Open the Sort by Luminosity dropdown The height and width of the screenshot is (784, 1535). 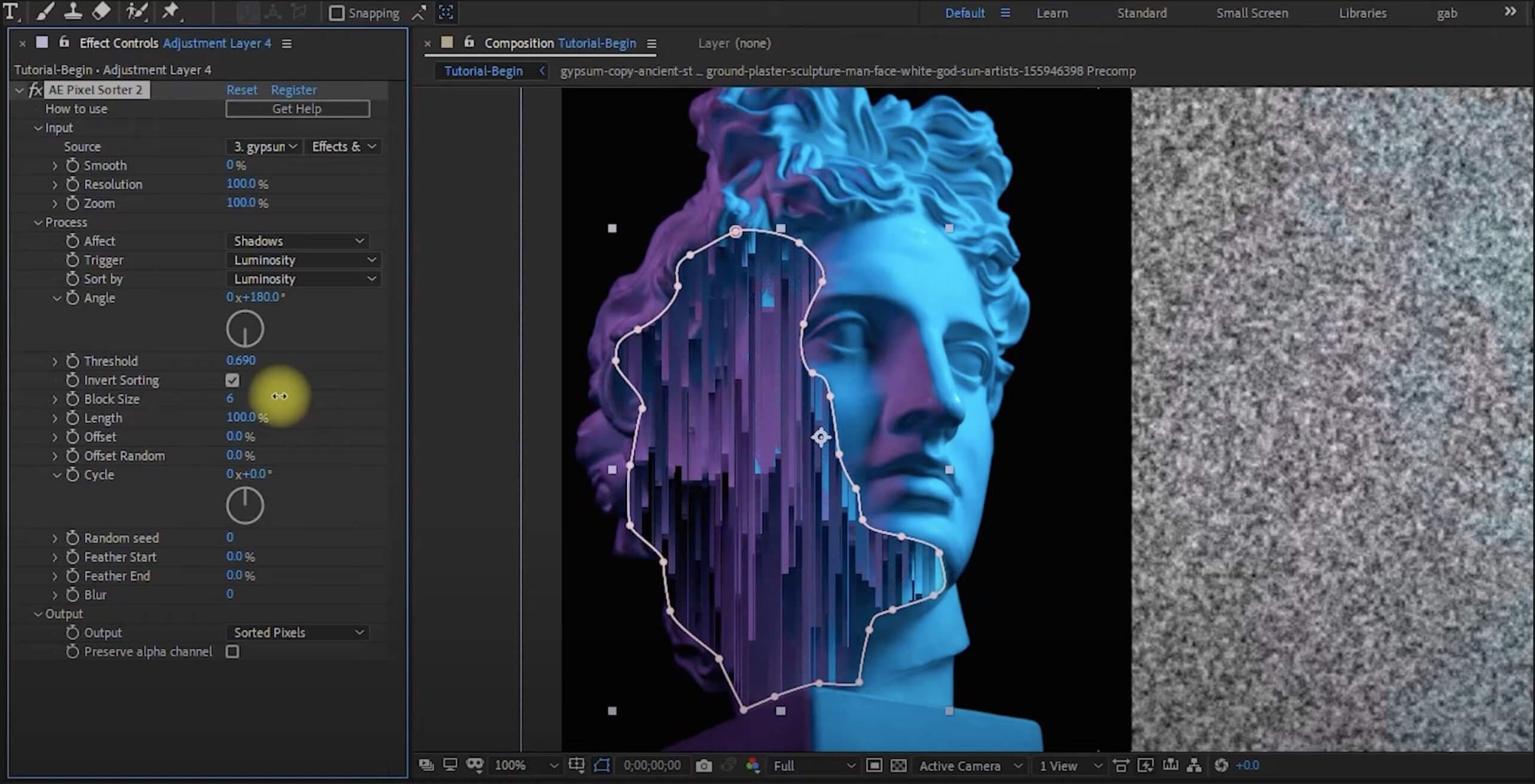pos(304,279)
